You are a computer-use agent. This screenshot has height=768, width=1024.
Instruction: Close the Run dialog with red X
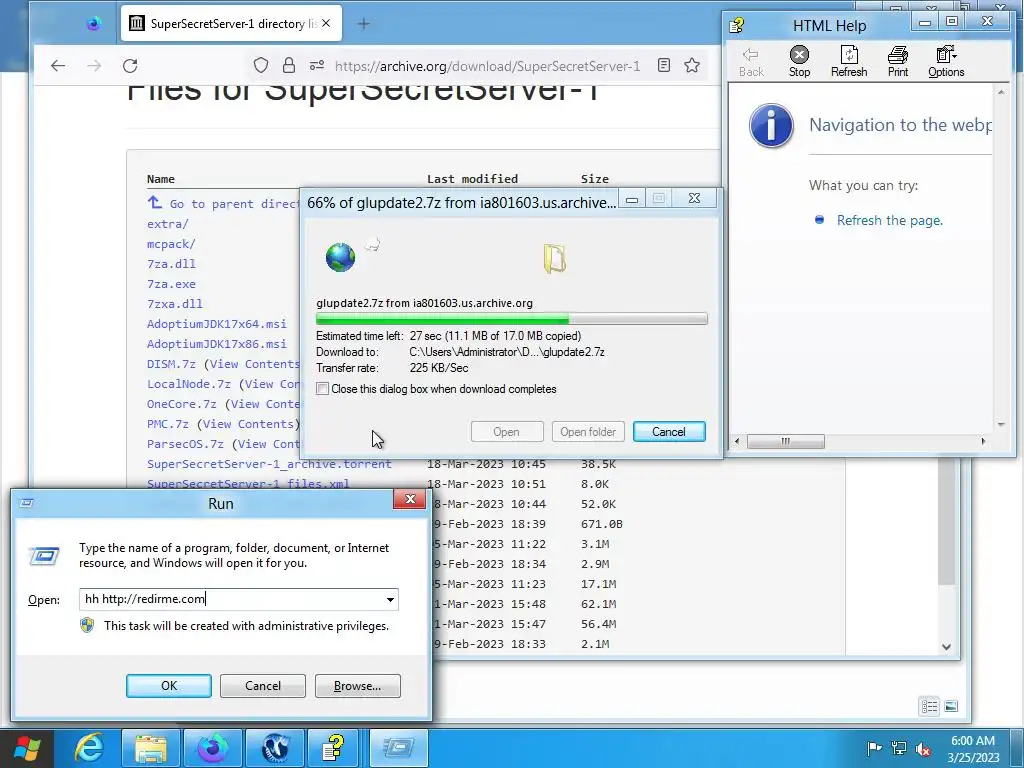tap(409, 500)
